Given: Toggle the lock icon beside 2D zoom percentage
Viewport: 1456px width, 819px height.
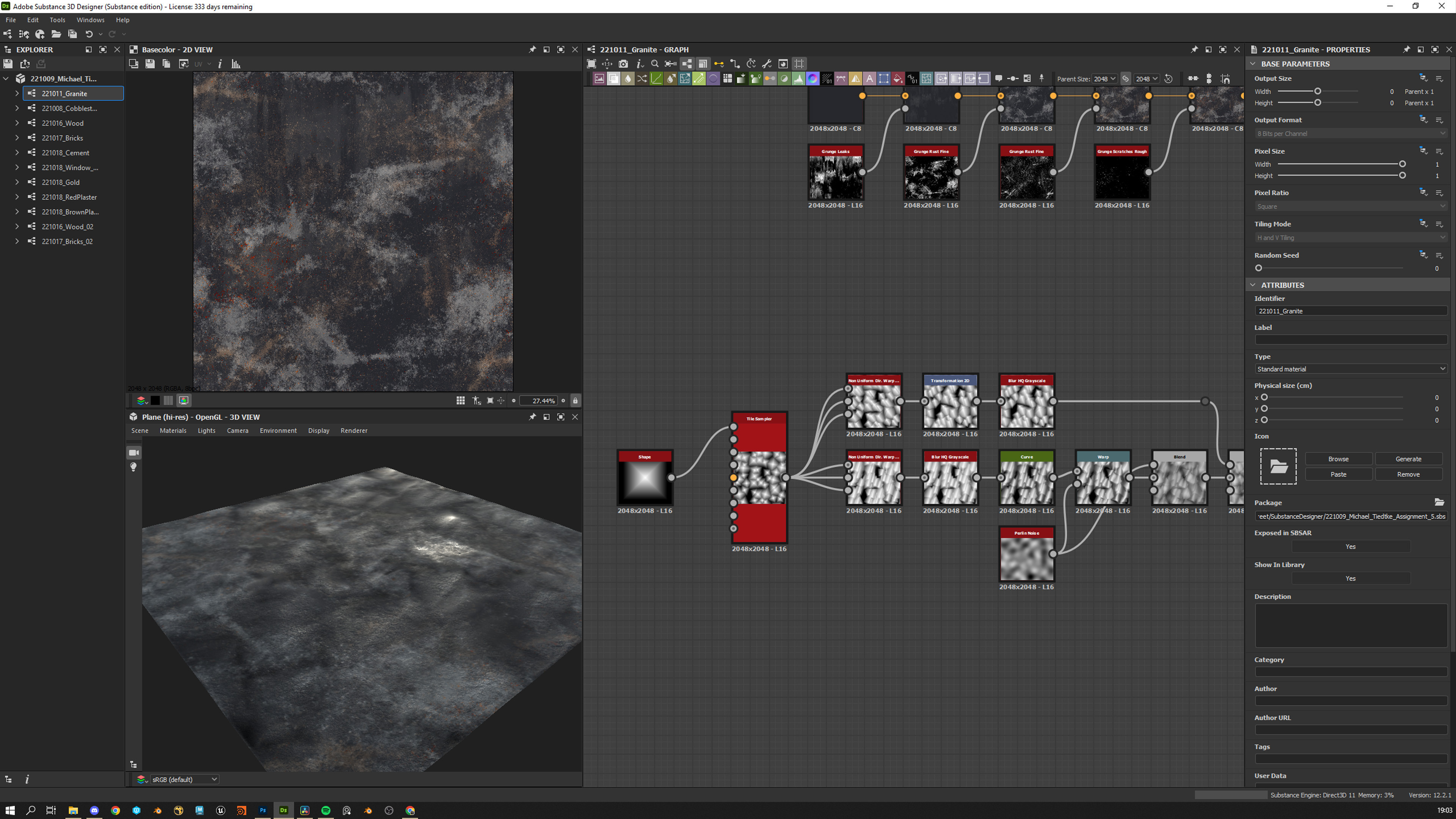Looking at the screenshot, I should 575,401.
